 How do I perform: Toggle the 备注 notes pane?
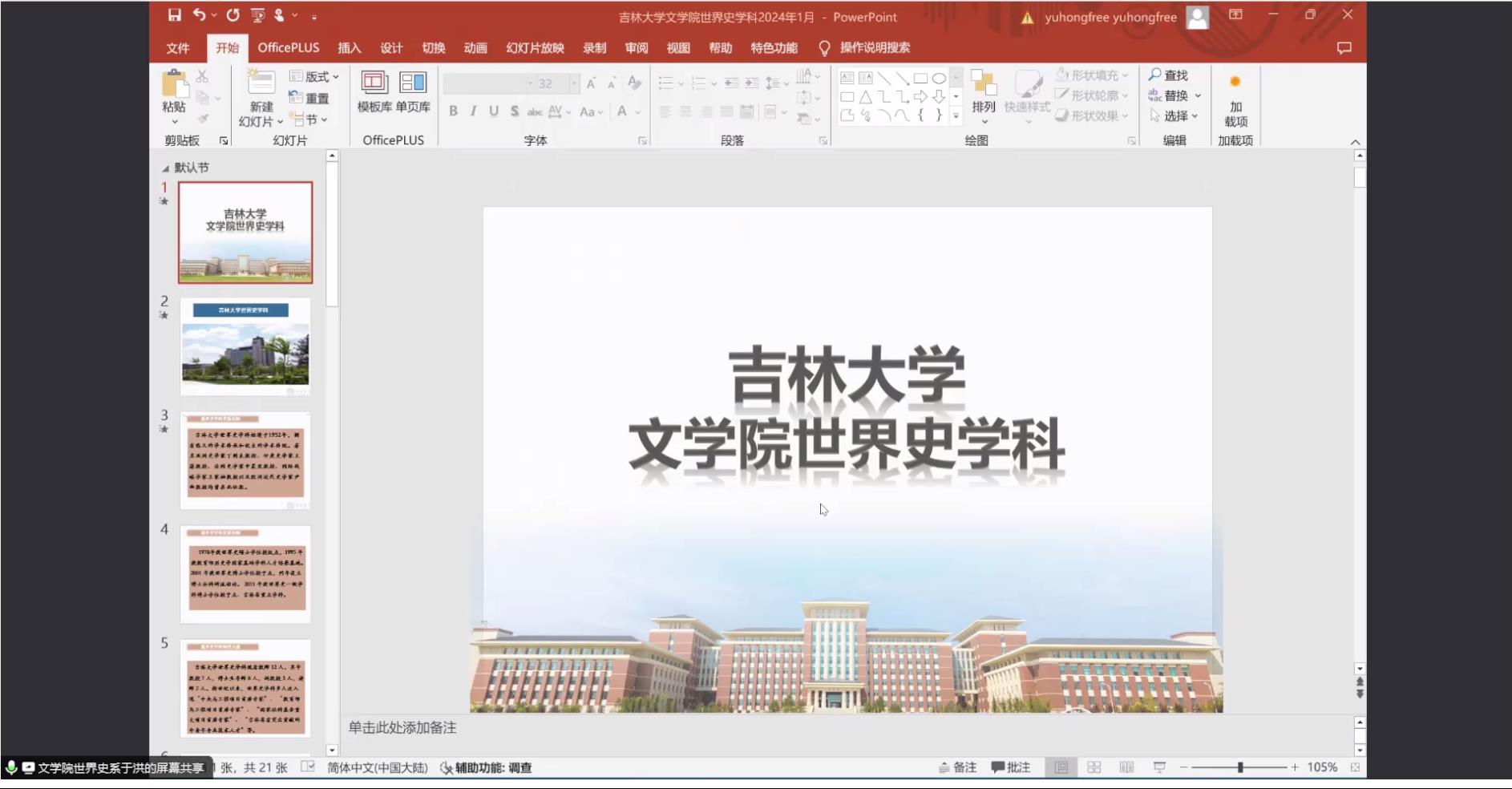pyautogui.click(x=957, y=767)
